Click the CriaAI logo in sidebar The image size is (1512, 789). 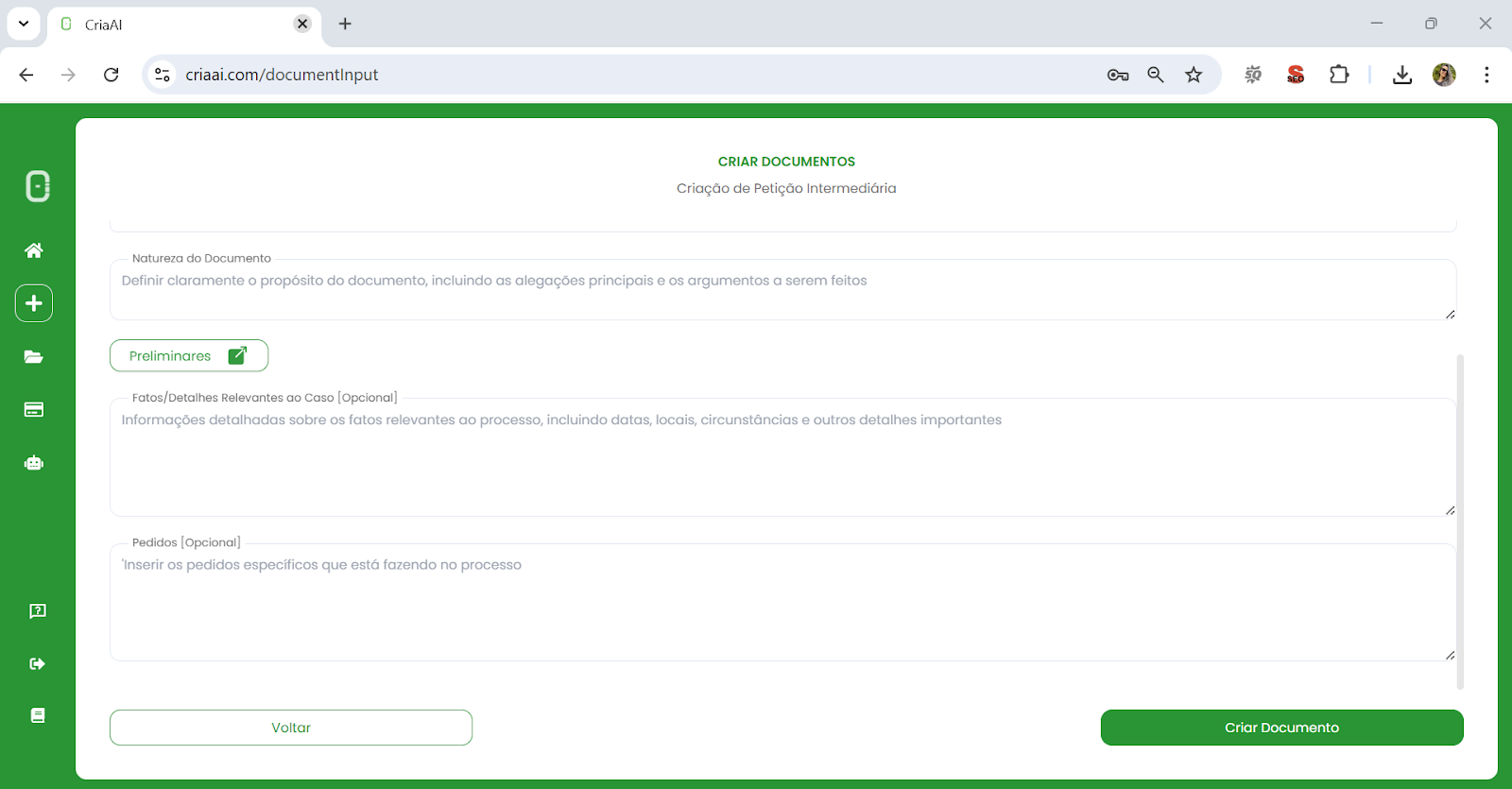[37, 186]
